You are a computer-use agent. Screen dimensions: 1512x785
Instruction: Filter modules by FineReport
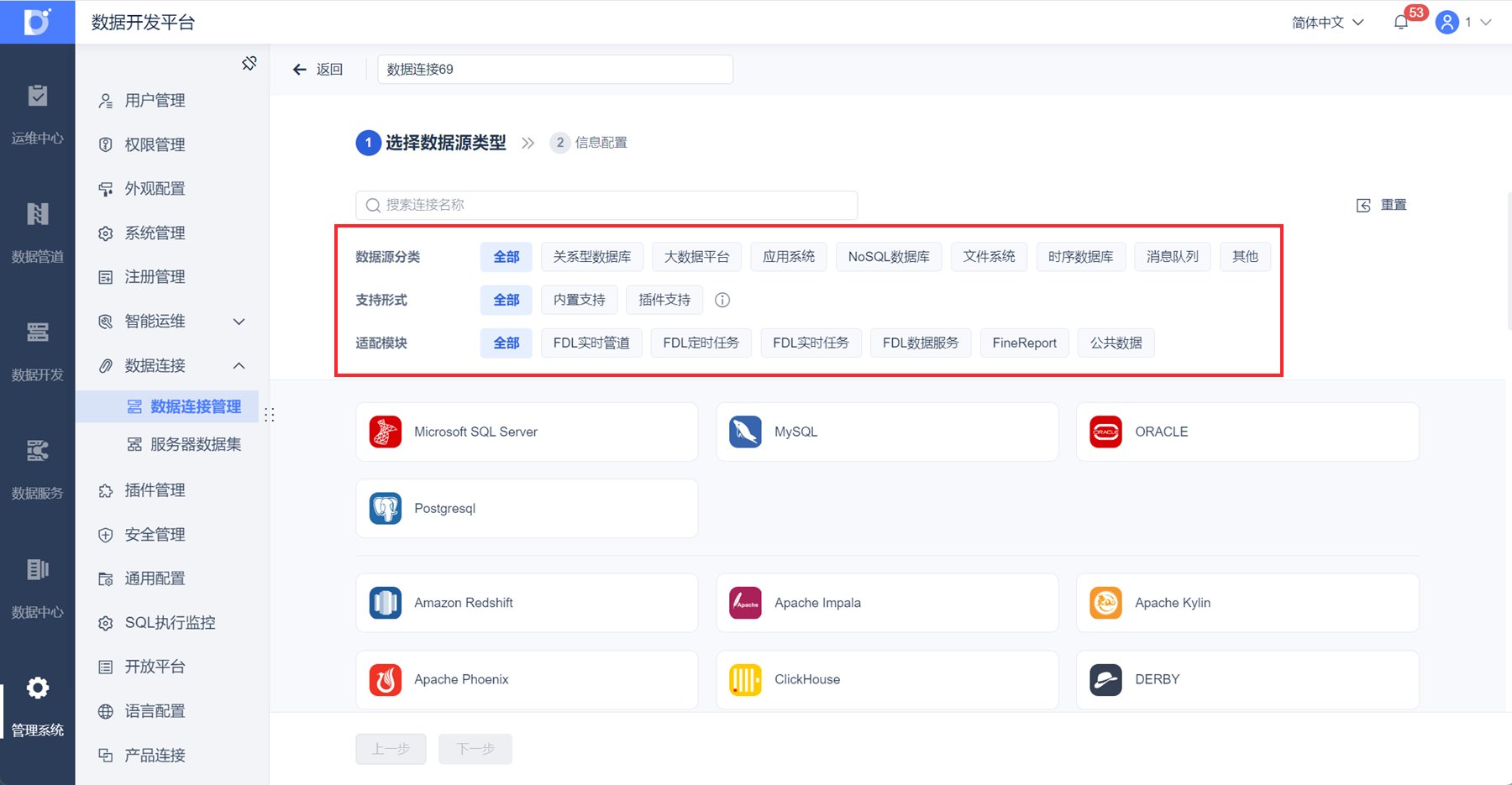(1024, 343)
